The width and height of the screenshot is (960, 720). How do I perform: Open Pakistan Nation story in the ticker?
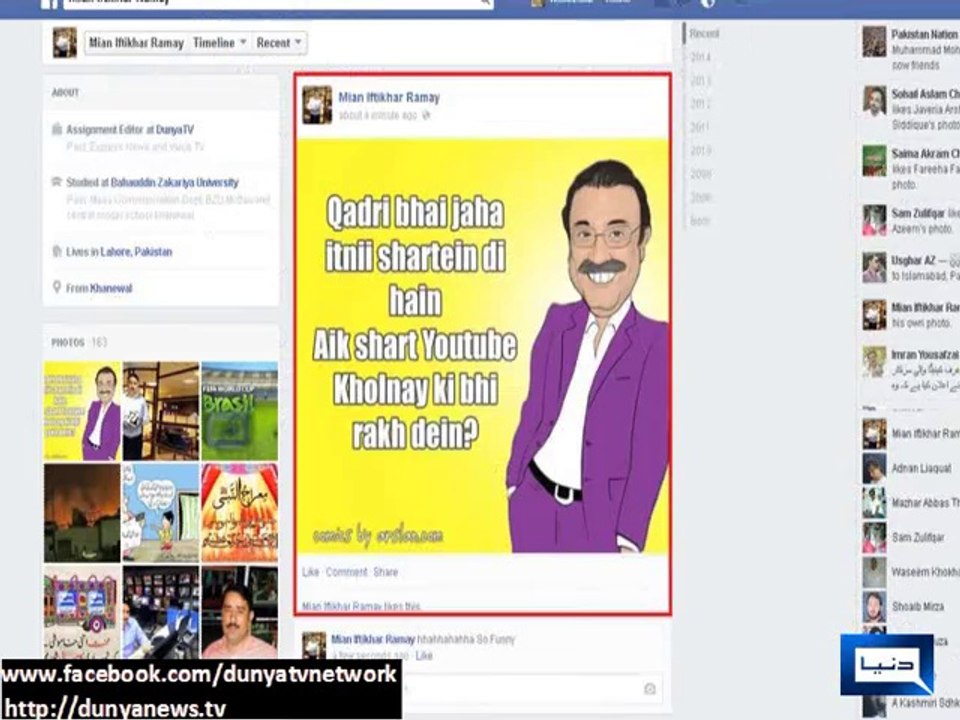click(x=911, y=49)
